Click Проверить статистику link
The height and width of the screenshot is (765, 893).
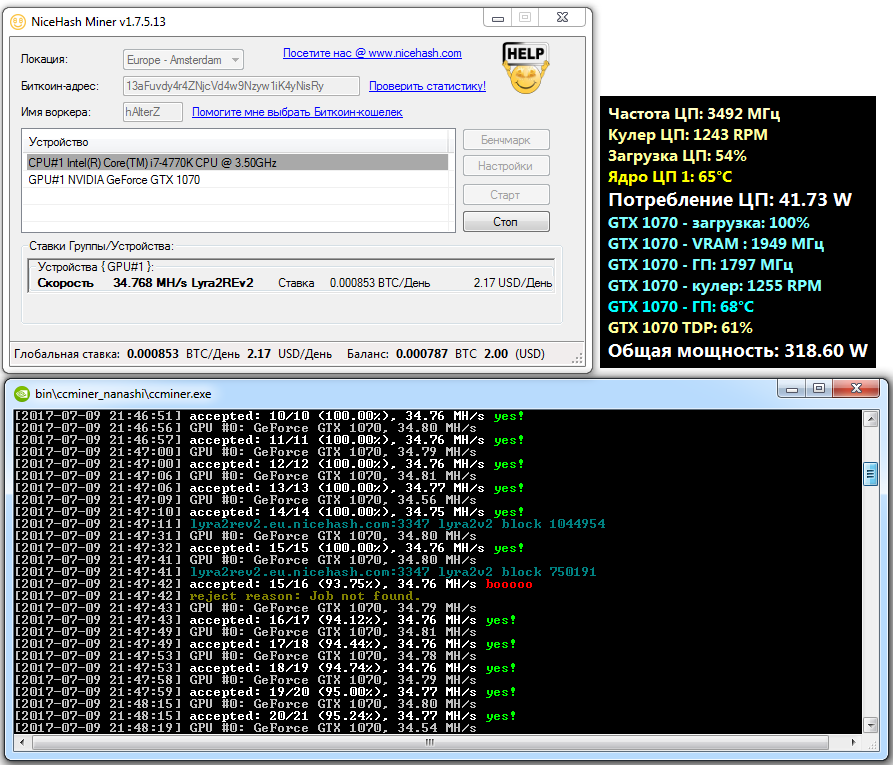[x=428, y=86]
